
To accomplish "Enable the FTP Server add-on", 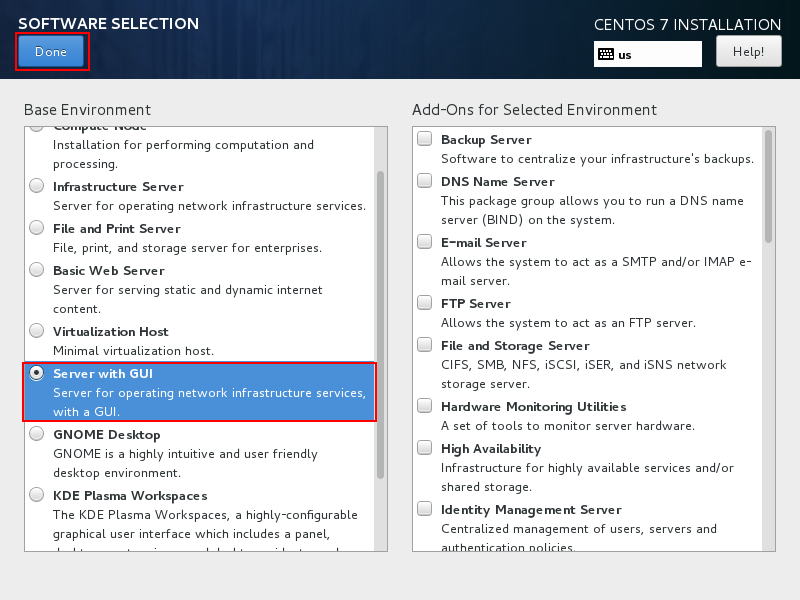I will 425,303.
